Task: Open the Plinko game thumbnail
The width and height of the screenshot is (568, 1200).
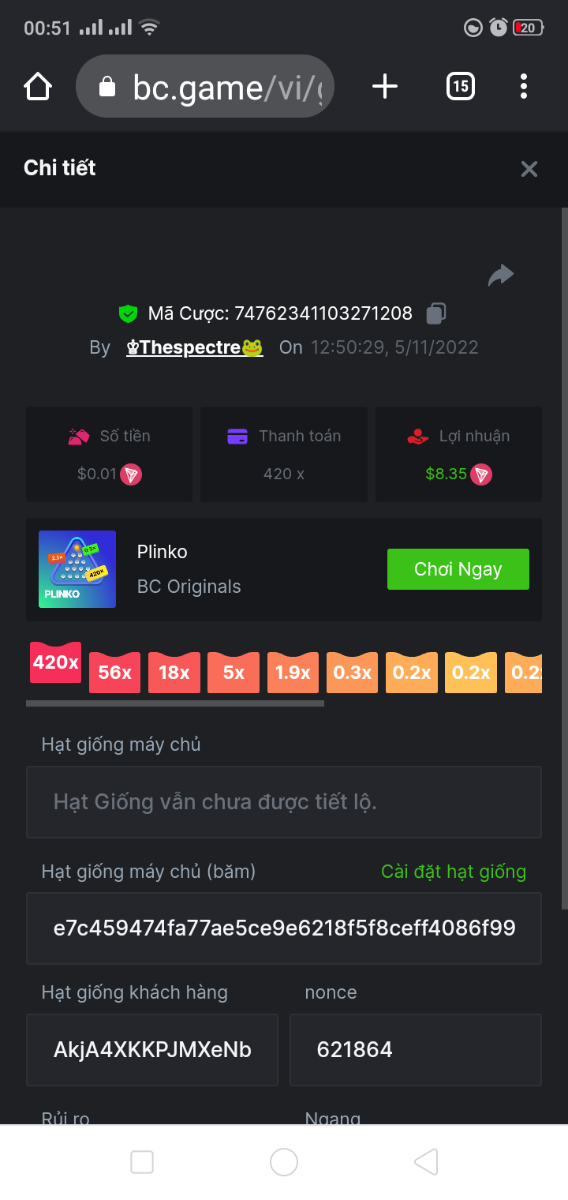Action: tap(77, 569)
